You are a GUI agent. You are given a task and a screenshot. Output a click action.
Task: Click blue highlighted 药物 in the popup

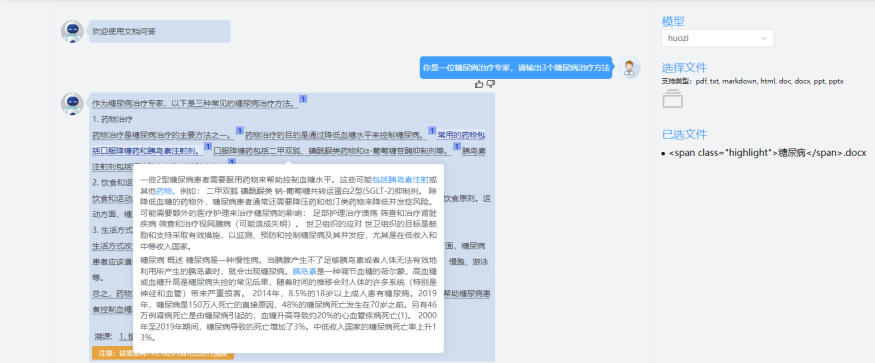click(165, 190)
